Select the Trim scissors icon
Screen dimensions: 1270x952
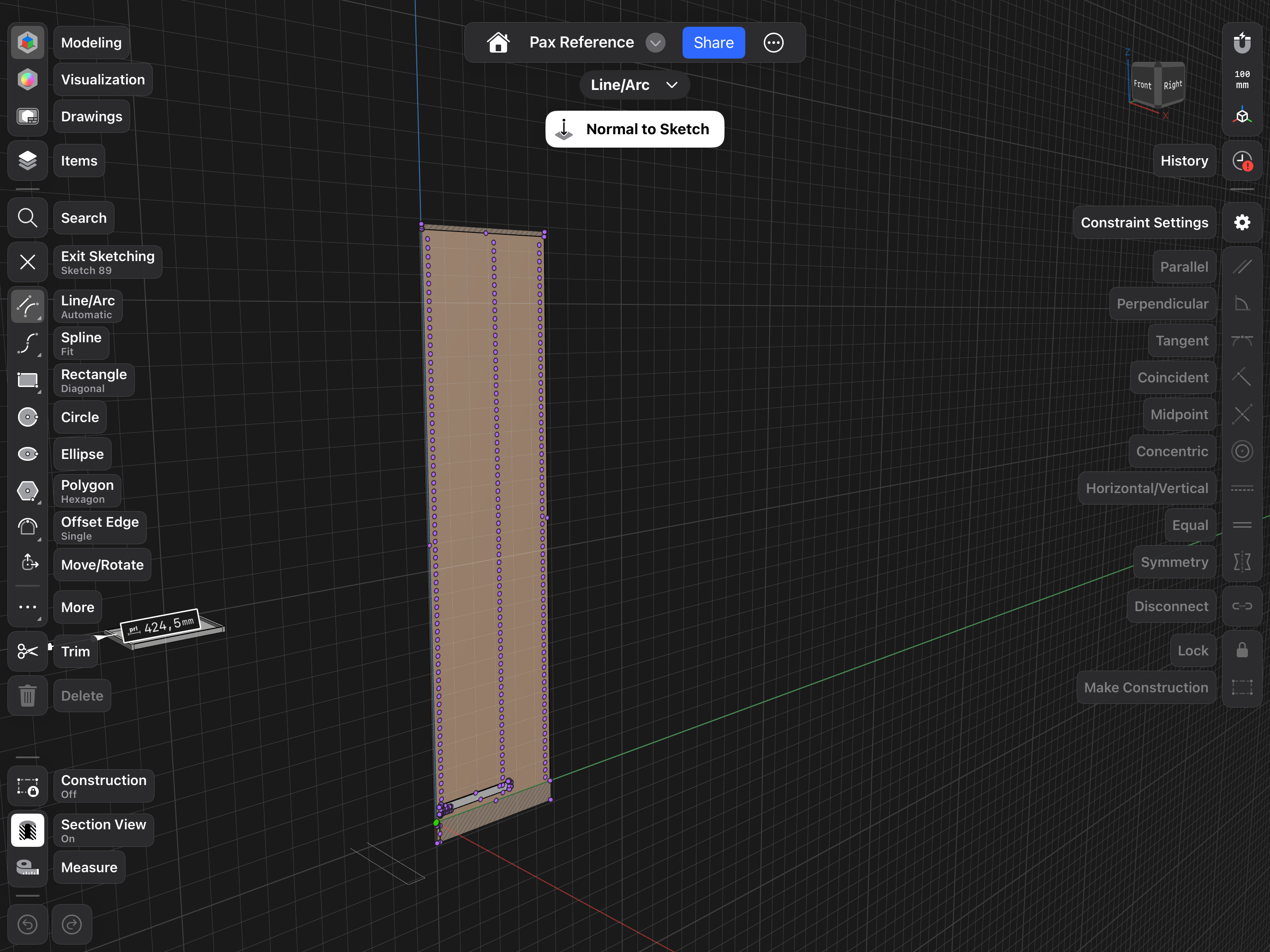point(28,651)
